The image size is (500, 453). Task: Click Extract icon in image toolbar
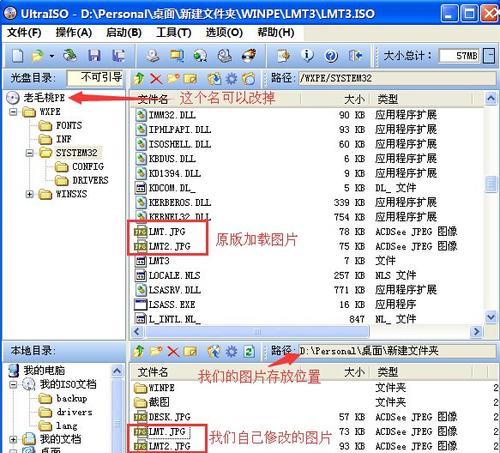214,79
